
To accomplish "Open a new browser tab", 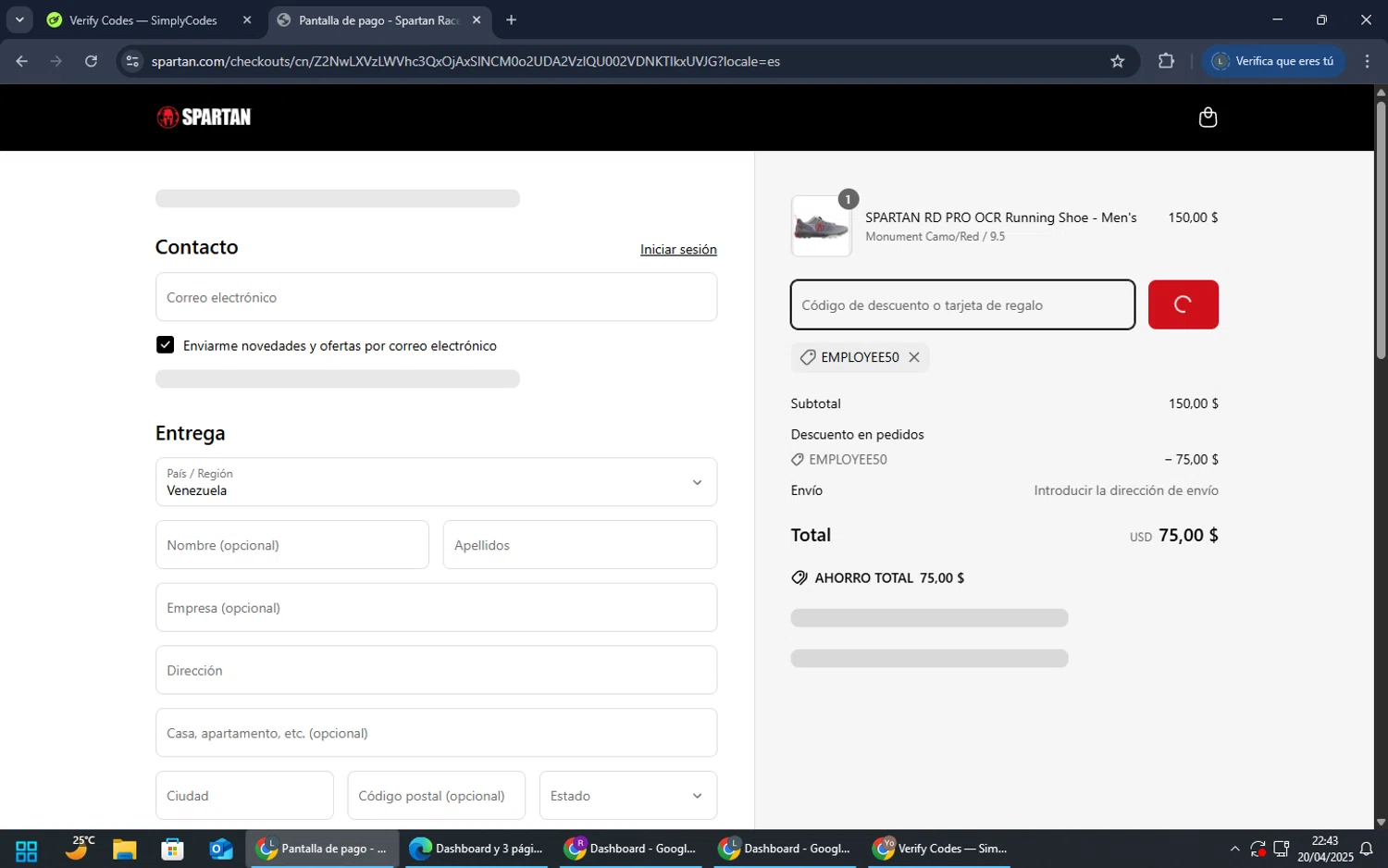I will tap(511, 20).
